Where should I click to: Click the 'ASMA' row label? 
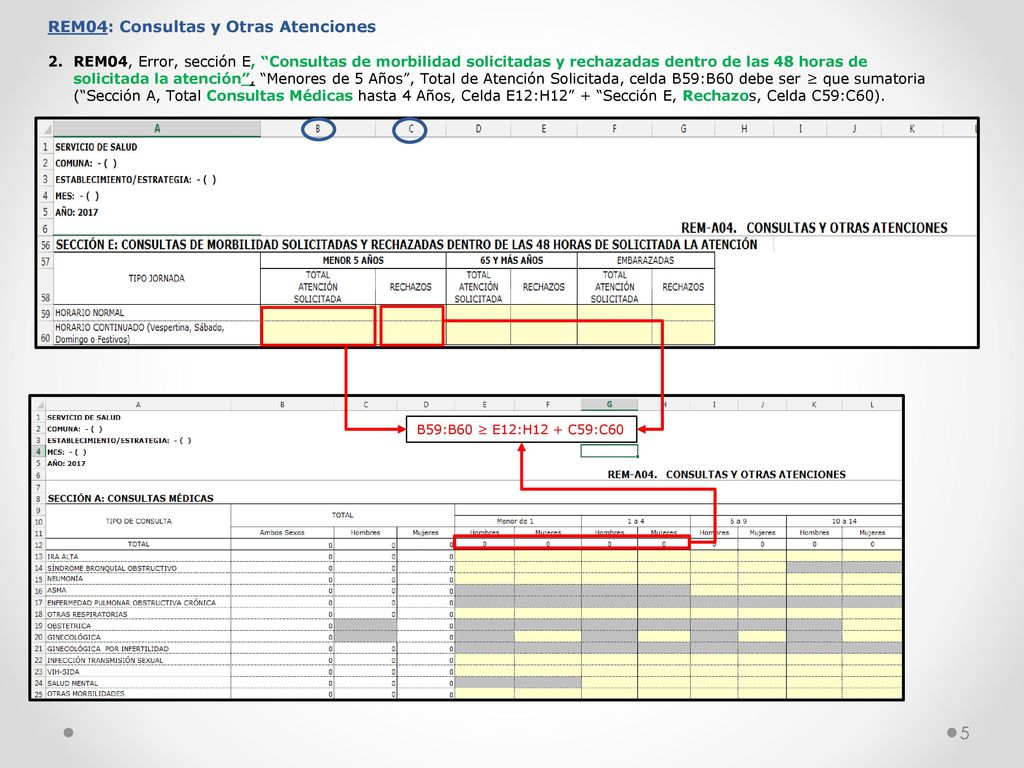56,590
